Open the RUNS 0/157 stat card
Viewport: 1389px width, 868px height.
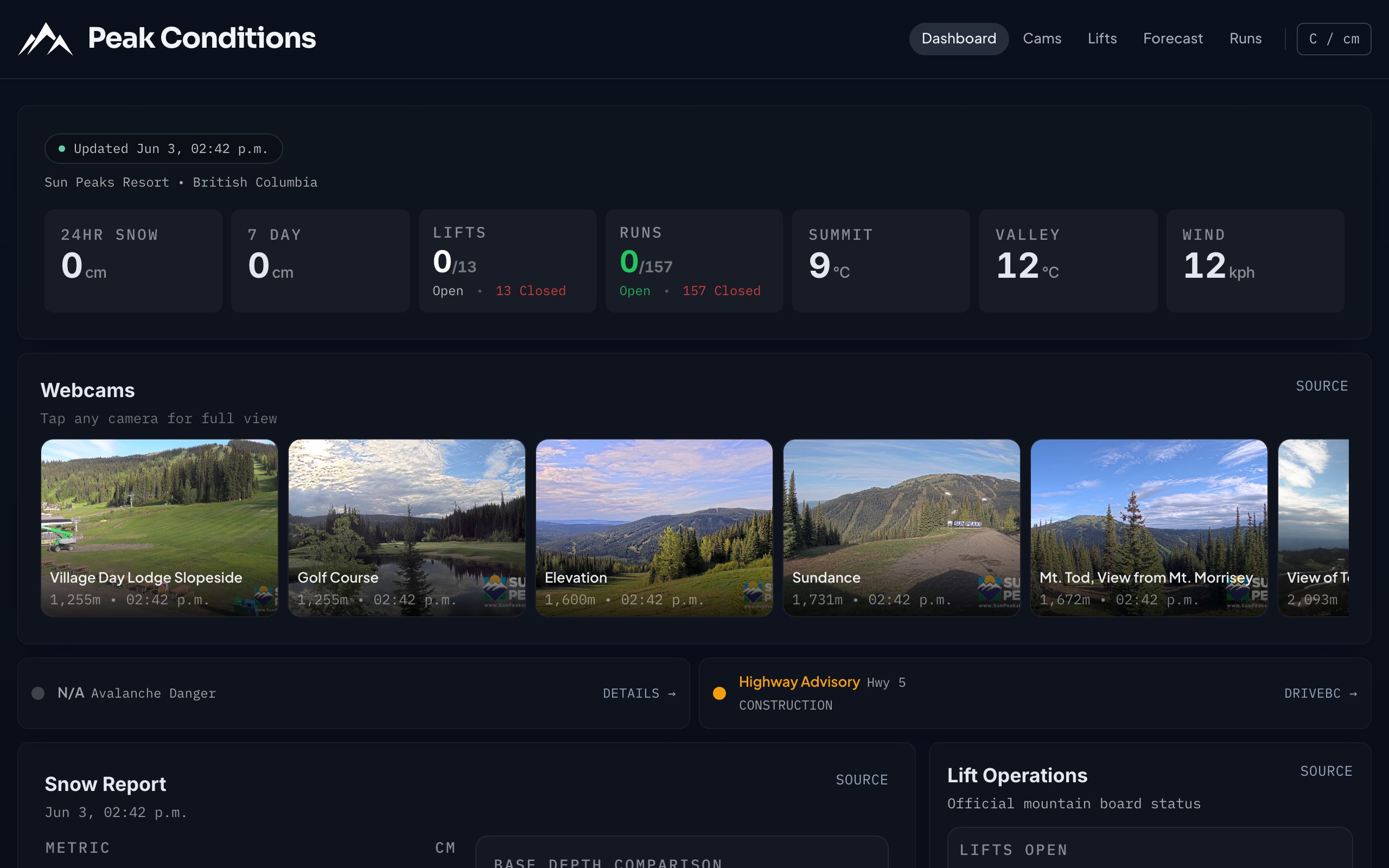tap(694, 260)
